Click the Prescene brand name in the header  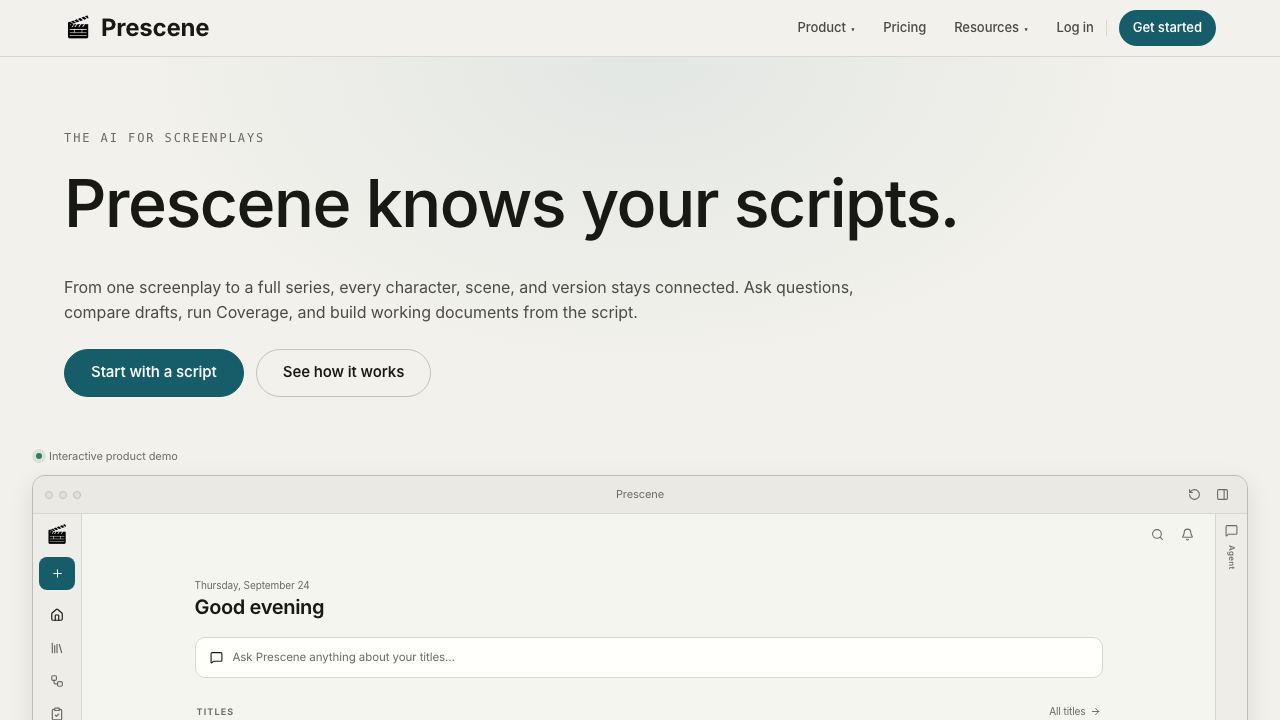[x=155, y=28]
